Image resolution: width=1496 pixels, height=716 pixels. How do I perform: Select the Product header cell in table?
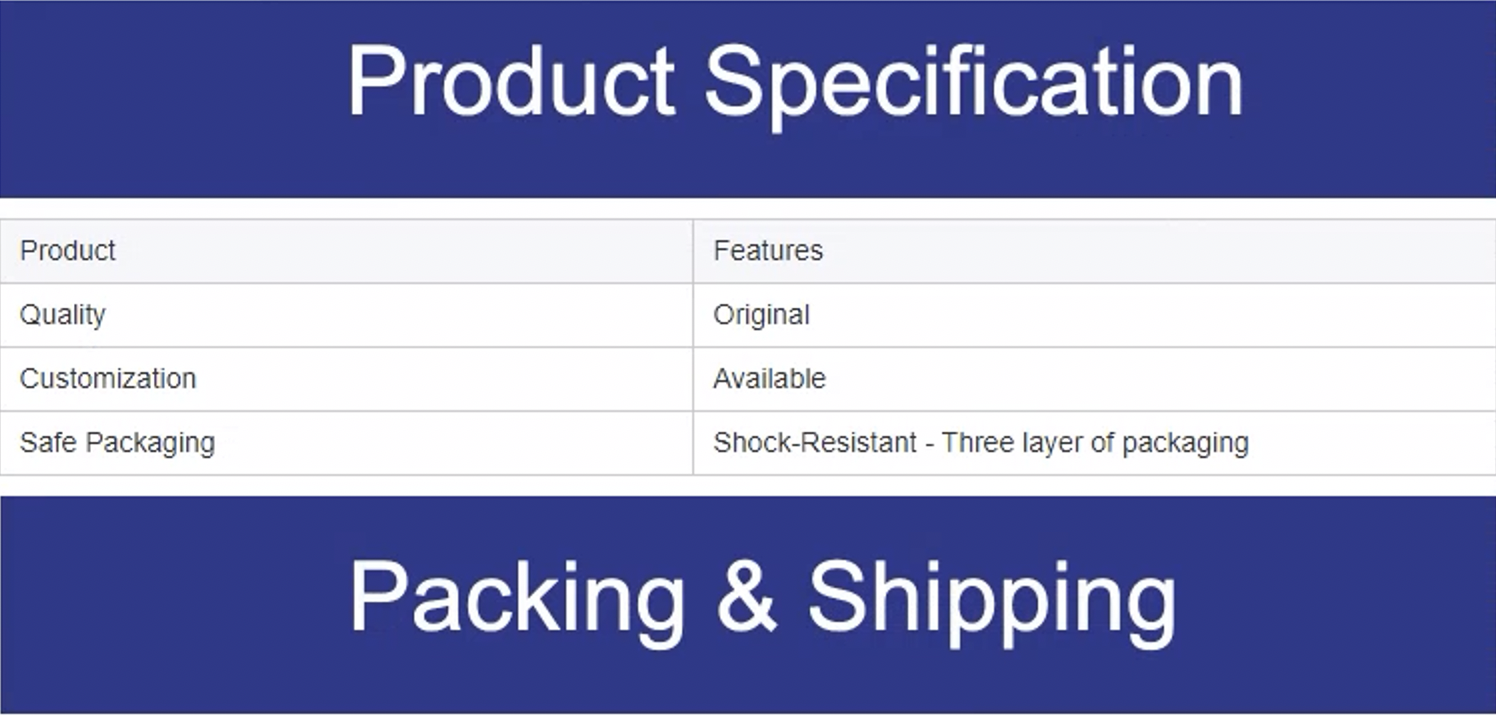click(x=68, y=250)
